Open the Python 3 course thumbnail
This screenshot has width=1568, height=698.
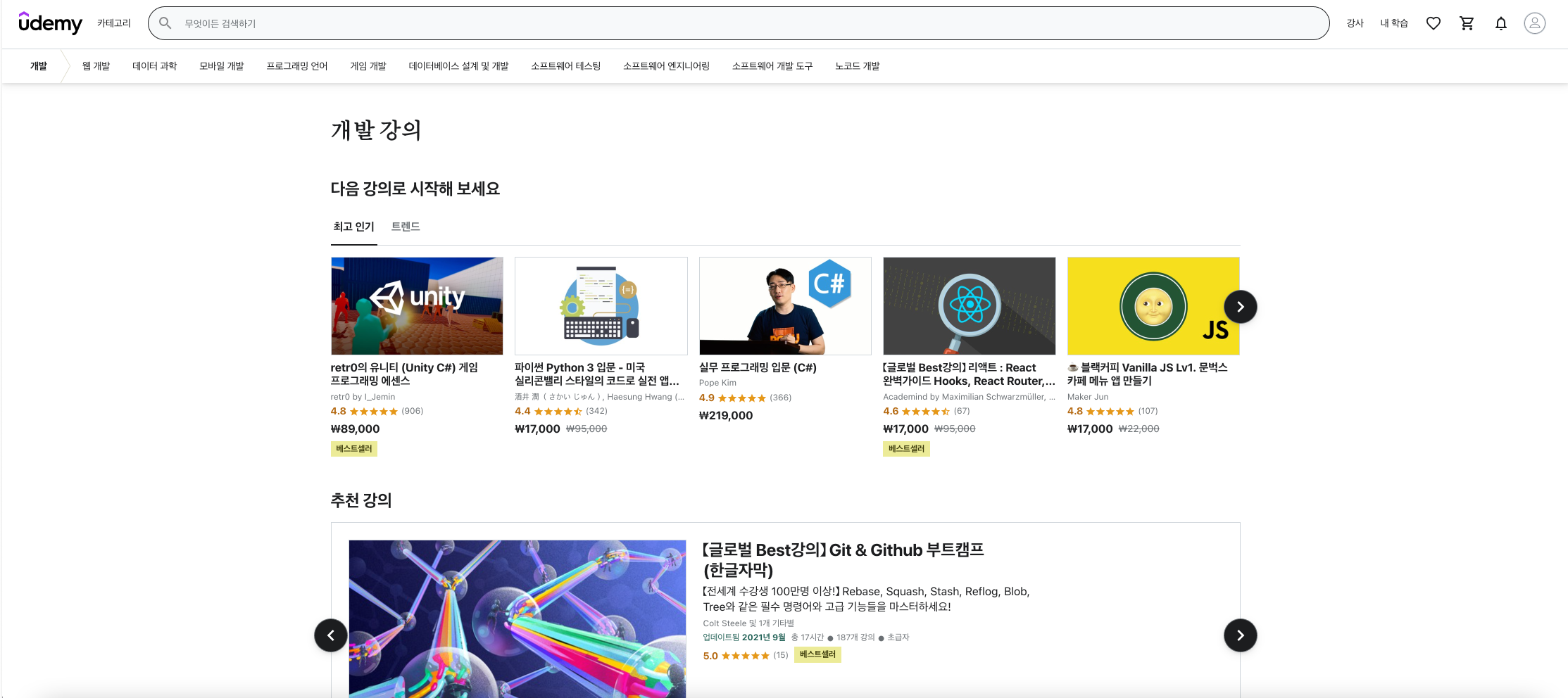(x=601, y=306)
